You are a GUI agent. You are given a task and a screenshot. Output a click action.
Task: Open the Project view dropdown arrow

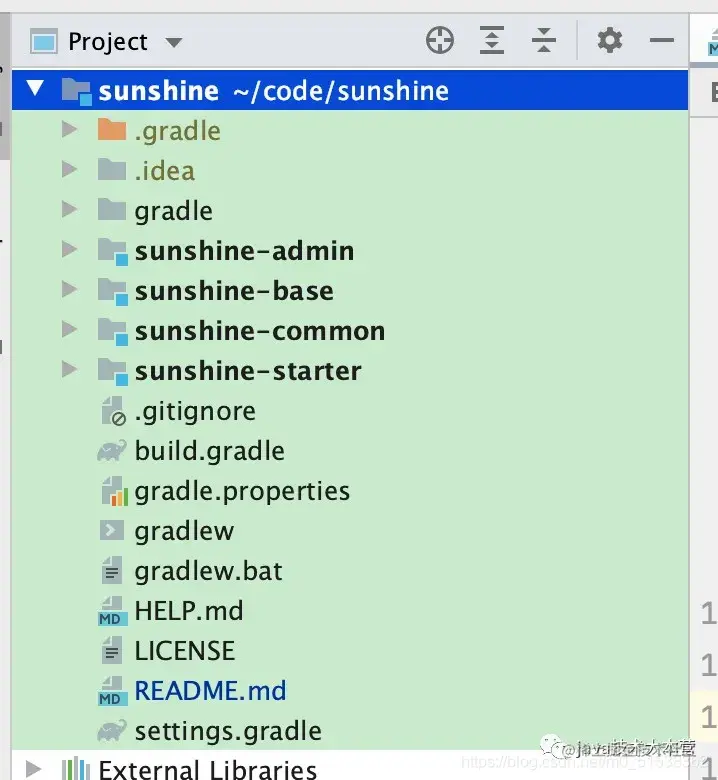click(x=174, y=42)
